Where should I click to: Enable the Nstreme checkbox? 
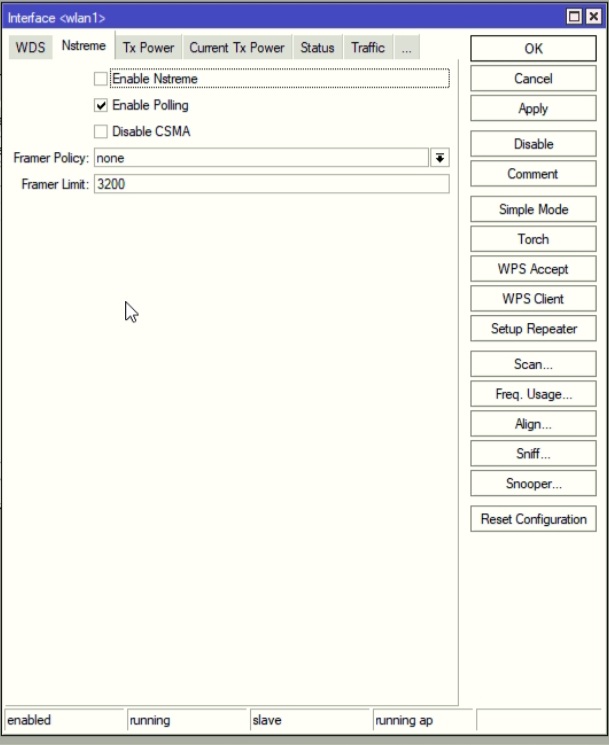(x=101, y=79)
